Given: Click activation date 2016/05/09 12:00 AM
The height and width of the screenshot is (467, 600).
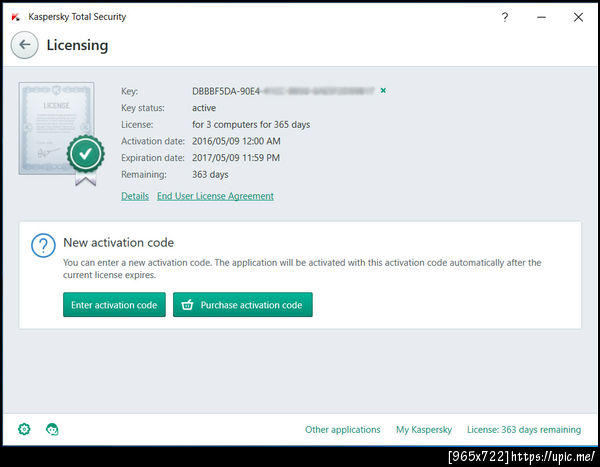Looking at the screenshot, I should click(x=236, y=141).
